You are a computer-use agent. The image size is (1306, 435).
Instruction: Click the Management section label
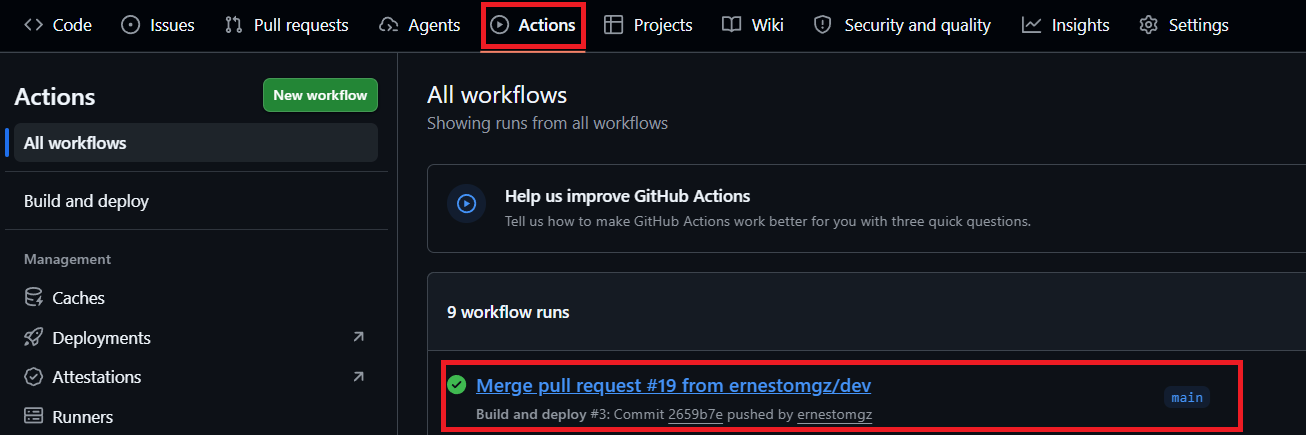point(67,259)
